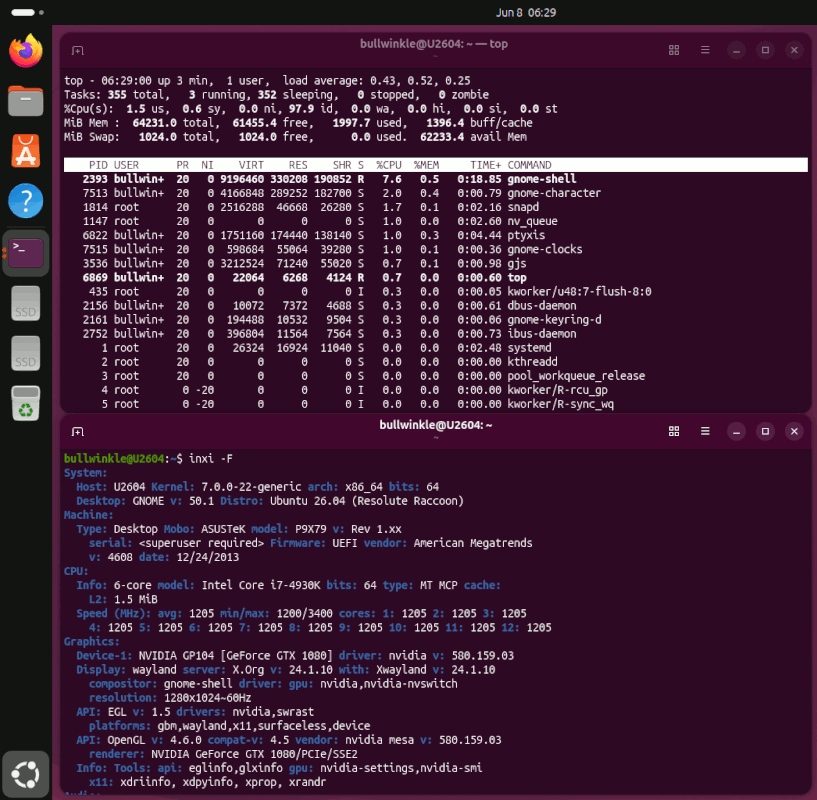Click the 'inxi -F' command text

211,459
